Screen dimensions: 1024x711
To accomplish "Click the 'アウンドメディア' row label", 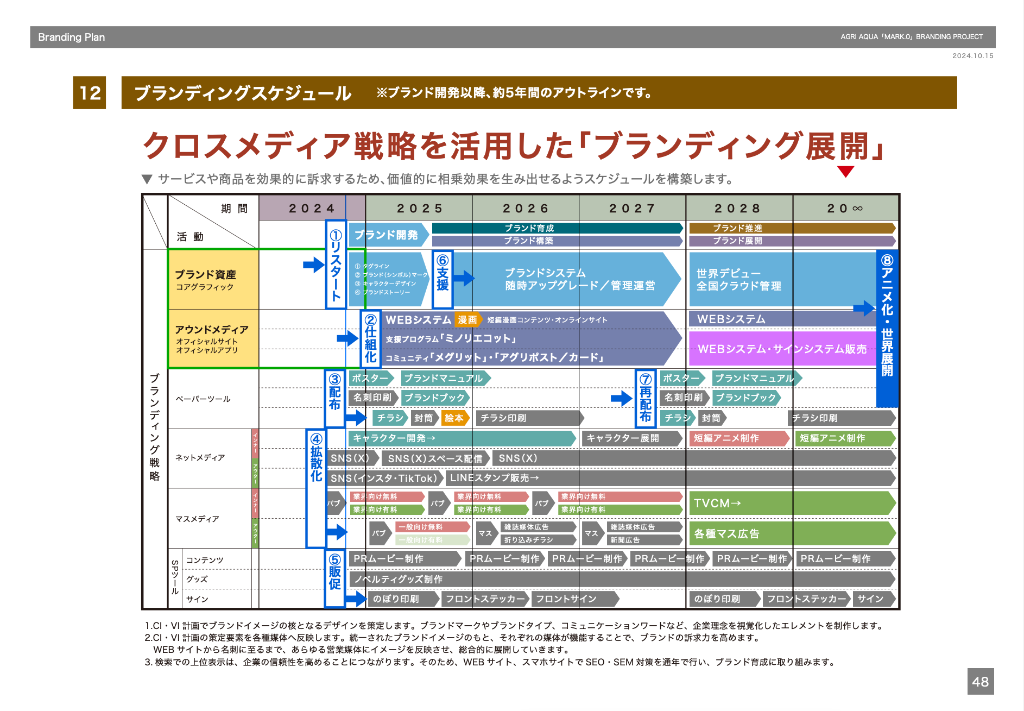I will [212, 330].
